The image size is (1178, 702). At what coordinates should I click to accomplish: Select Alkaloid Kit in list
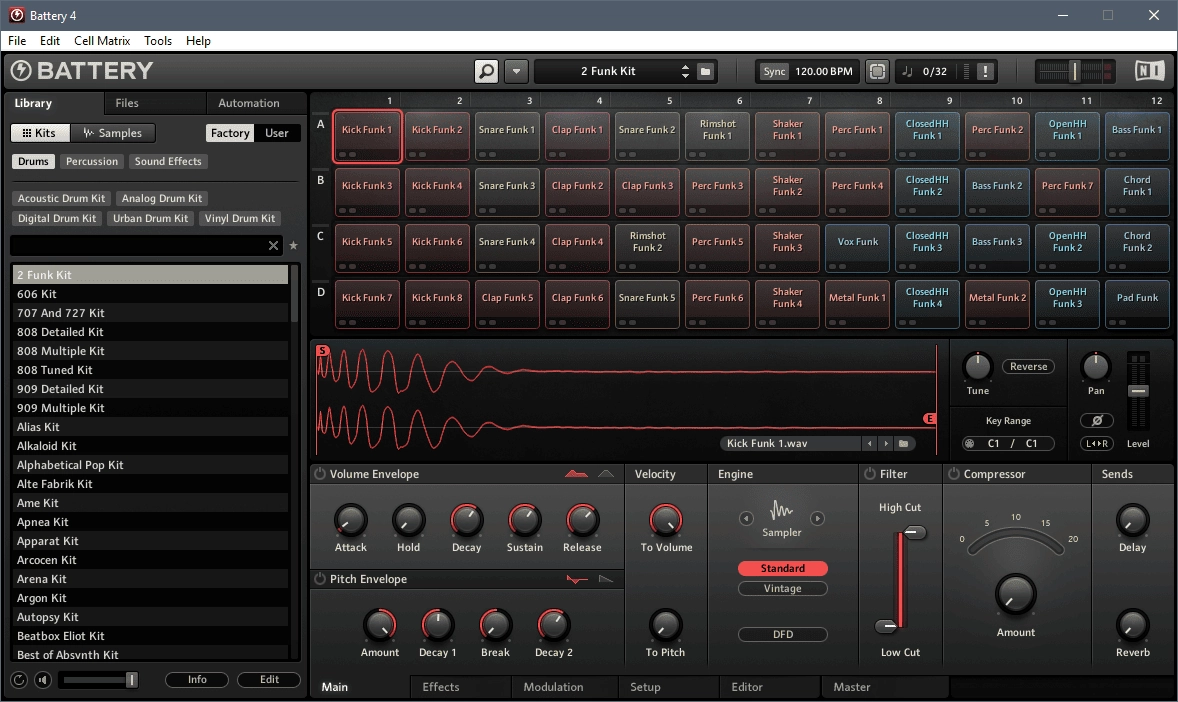point(150,446)
